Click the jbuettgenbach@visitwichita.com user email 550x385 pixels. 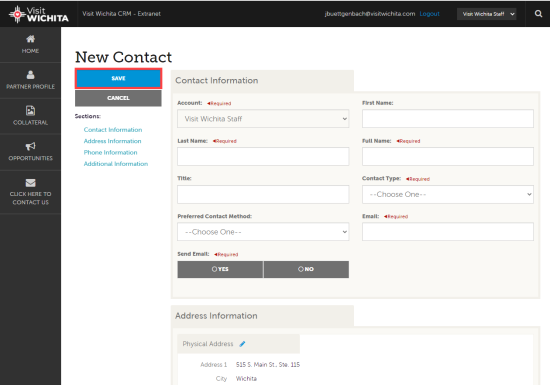[x=370, y=14]
